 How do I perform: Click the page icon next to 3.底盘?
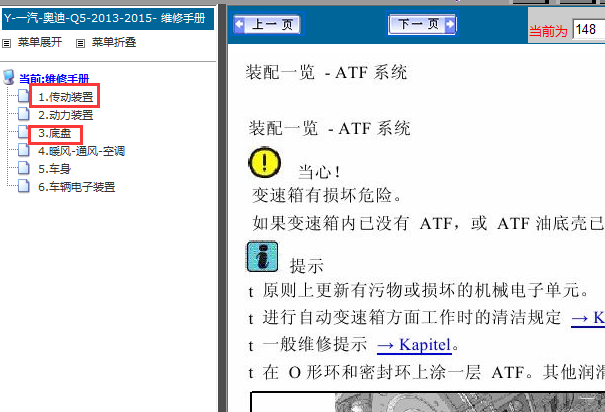[24, 132]
